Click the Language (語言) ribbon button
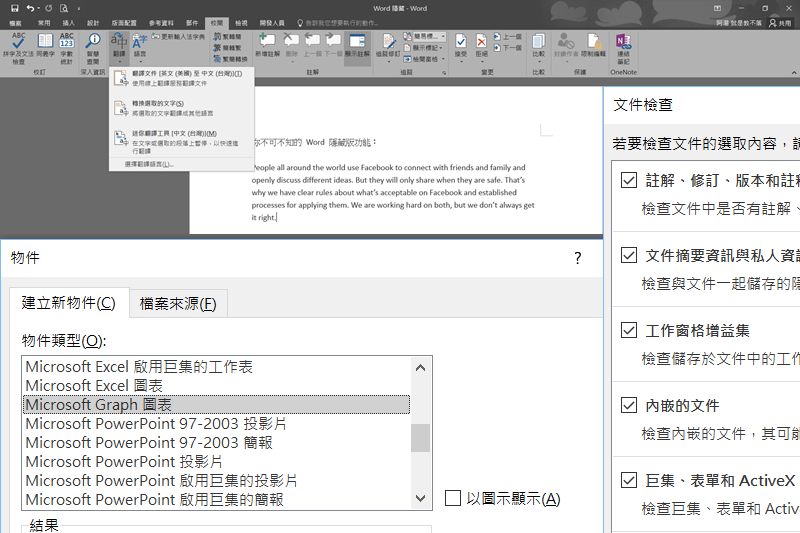Image resolution: width=800 pixels, height=533 pixels. click(140, 47)
